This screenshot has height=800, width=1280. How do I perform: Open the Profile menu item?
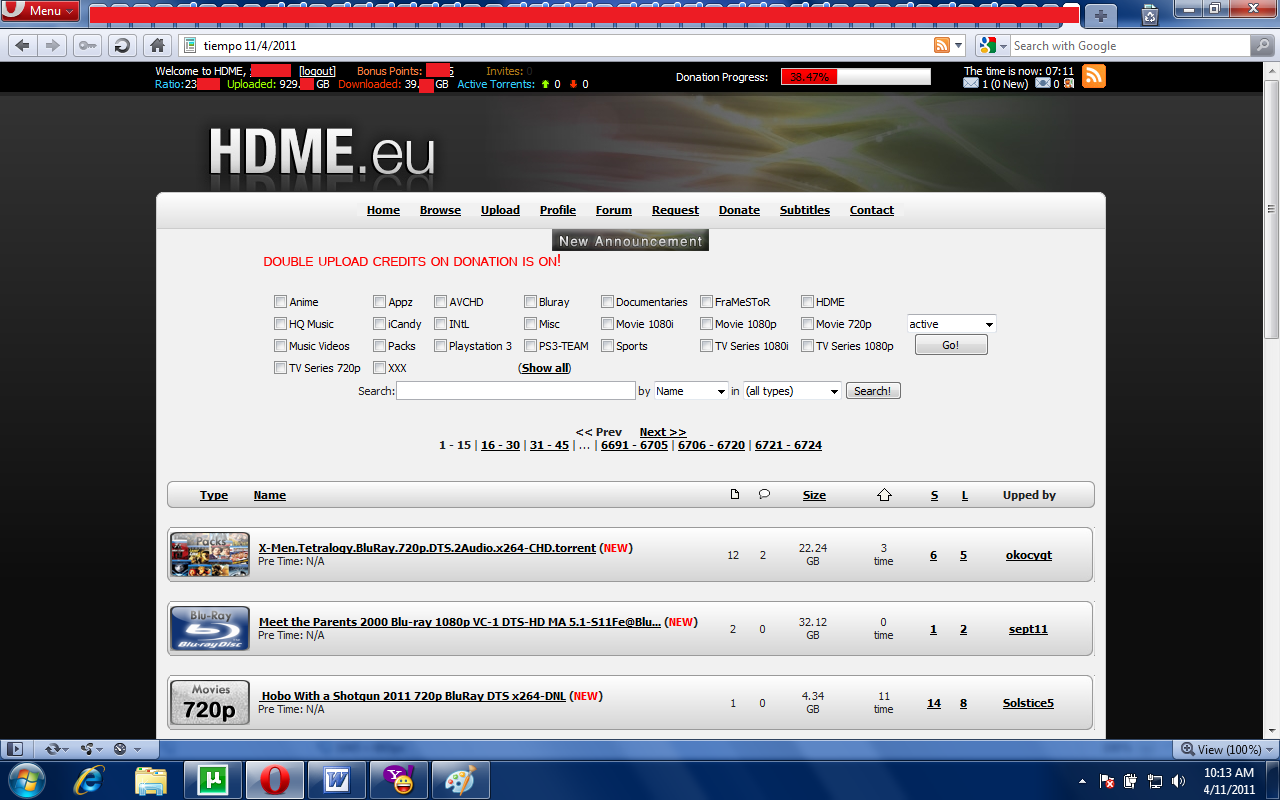click(x=558, y=210)
